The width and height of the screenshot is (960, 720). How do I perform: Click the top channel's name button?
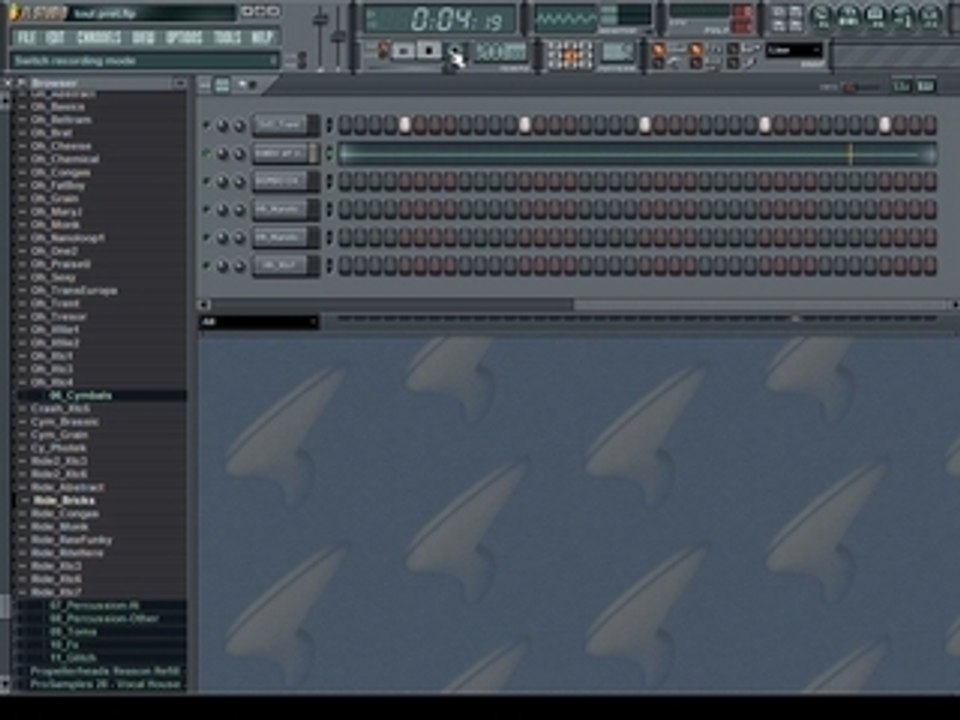[280, 125]
